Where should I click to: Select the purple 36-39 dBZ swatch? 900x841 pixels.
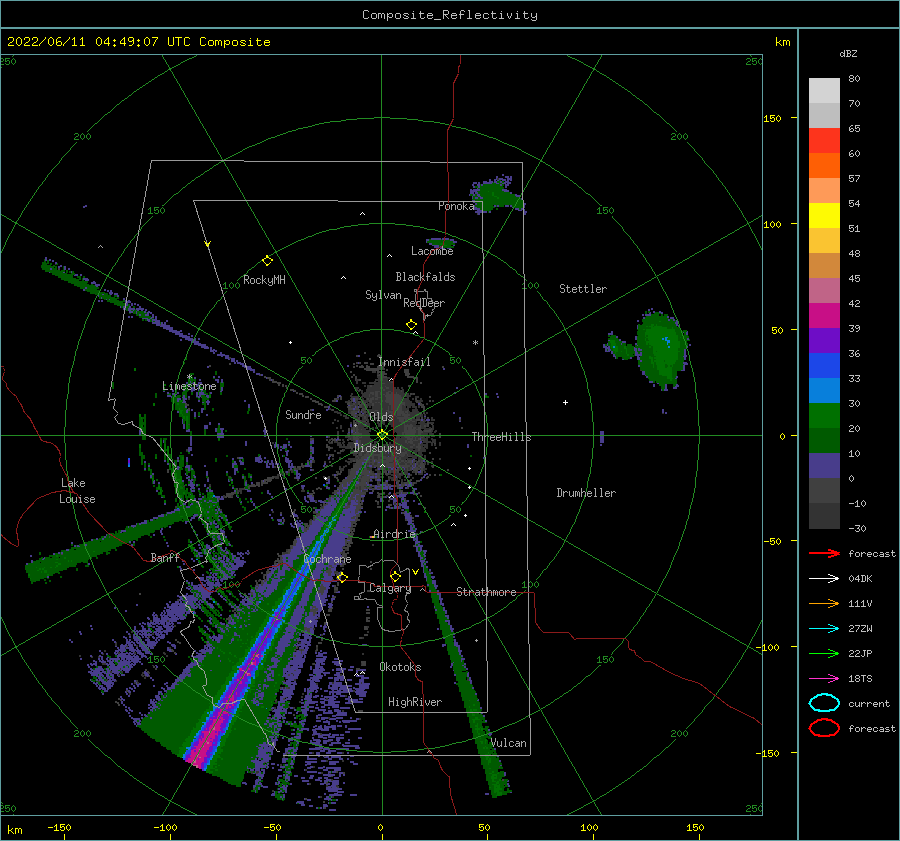[824, 340]
